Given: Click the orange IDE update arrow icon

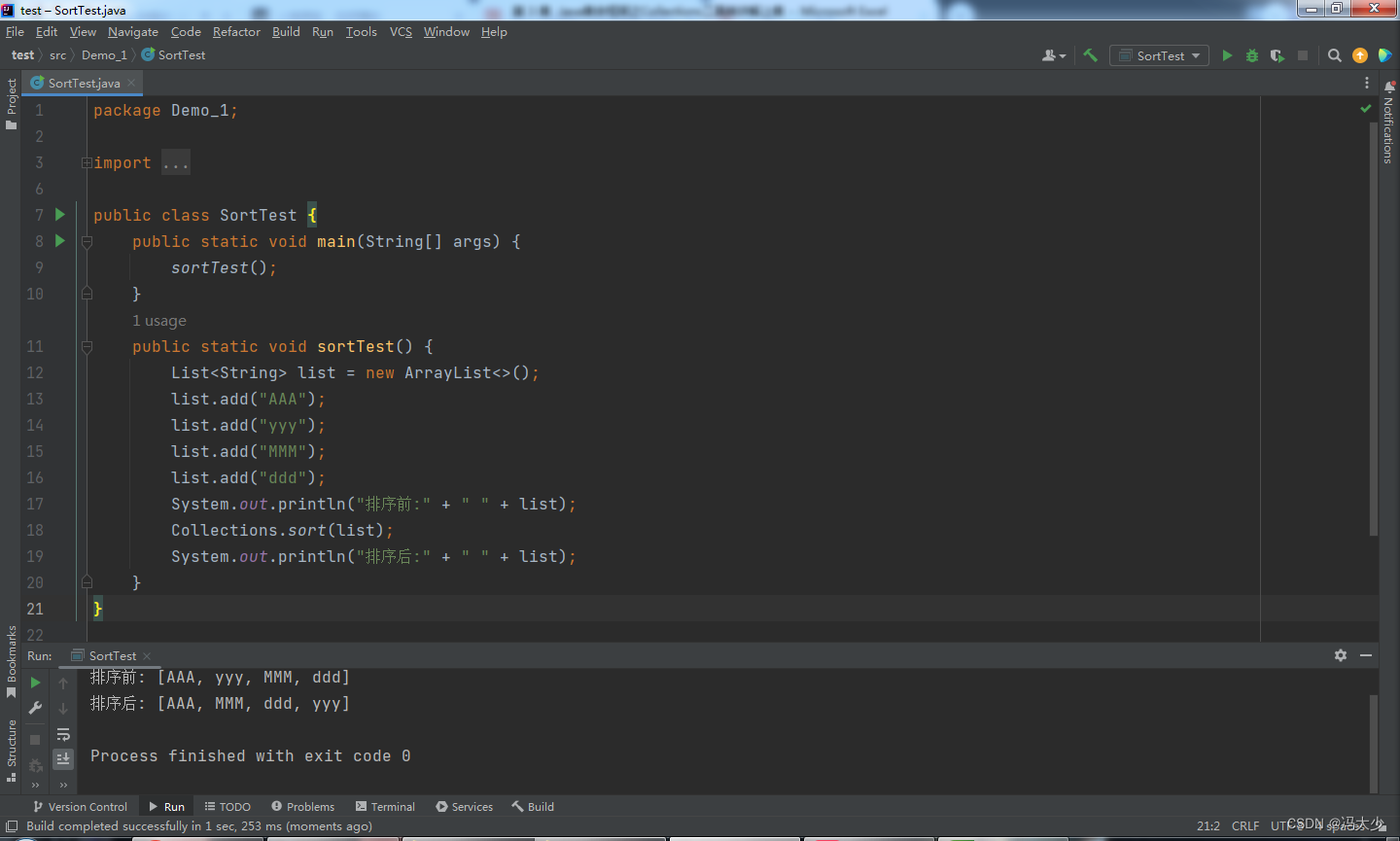Looking at the screenshot, I should (1360, 55).
